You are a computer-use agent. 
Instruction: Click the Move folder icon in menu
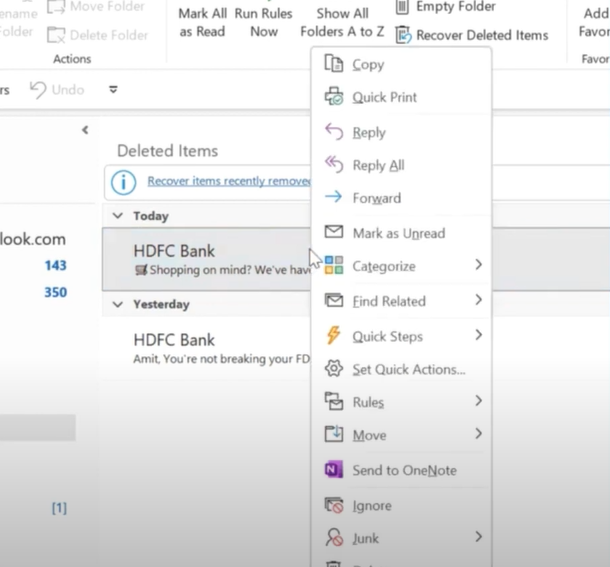334,434
